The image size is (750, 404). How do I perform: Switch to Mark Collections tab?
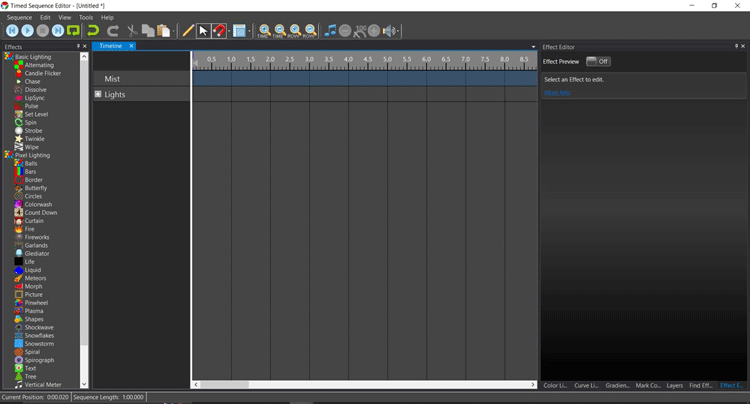[648, 385]
